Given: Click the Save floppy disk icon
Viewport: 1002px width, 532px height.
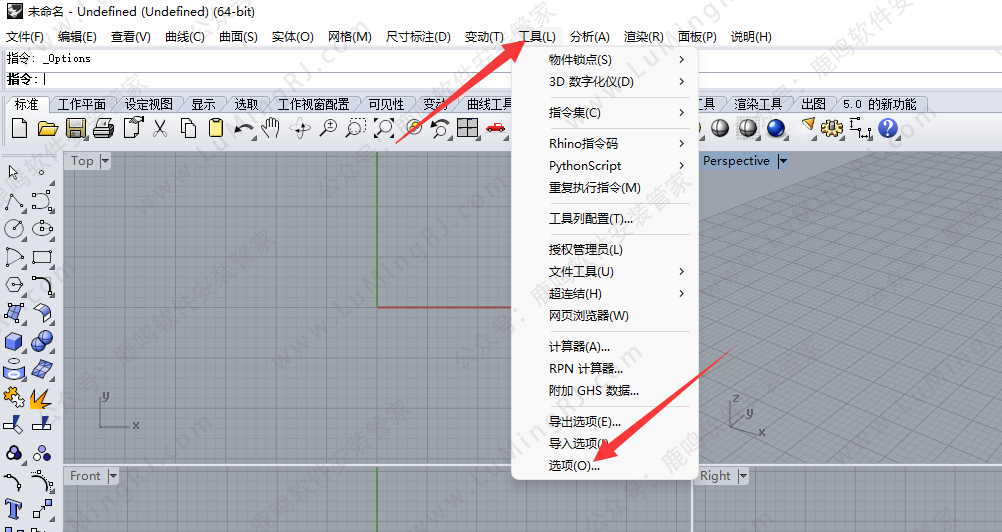Looking at the screenshot, I should pos(75,128).
